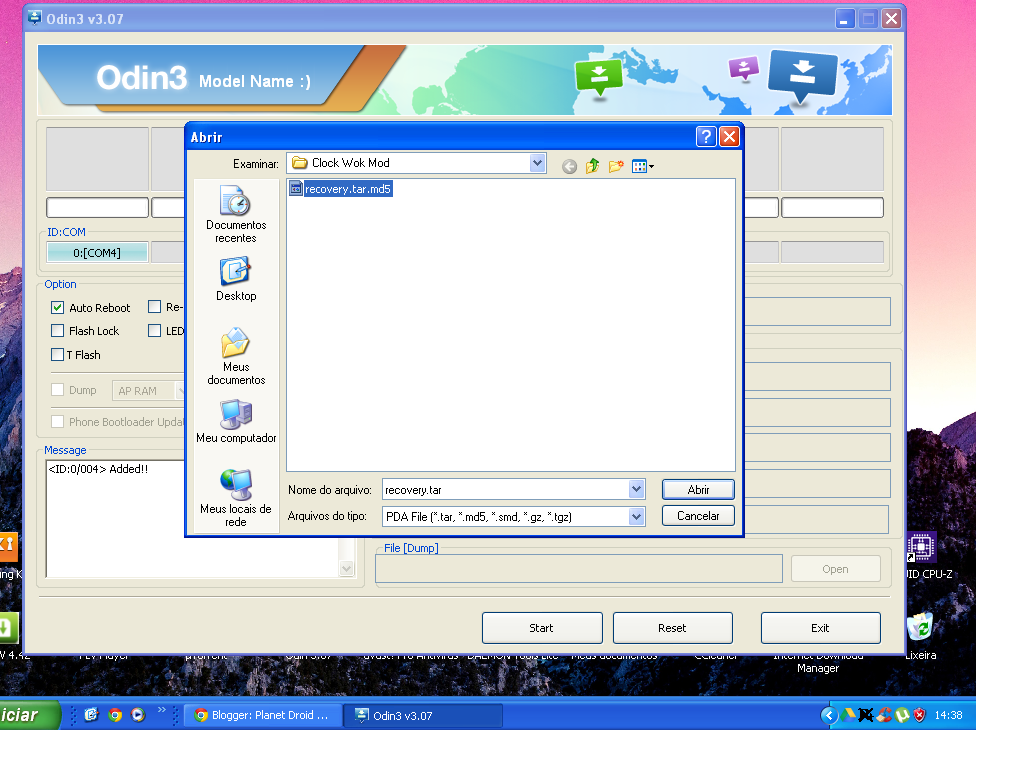Click the Open button in File Dump
1024x768 pixels.
(x=835, y=569)
